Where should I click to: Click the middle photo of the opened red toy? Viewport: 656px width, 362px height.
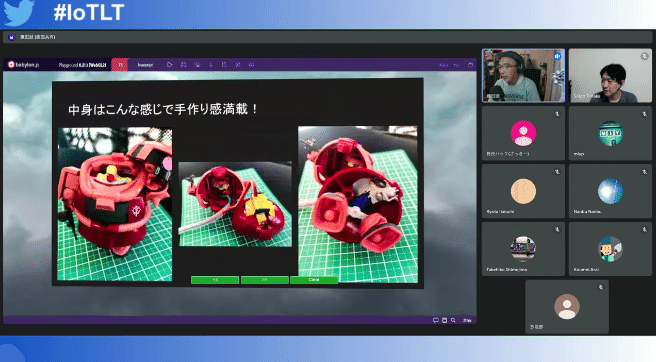(x=235, y=204)
